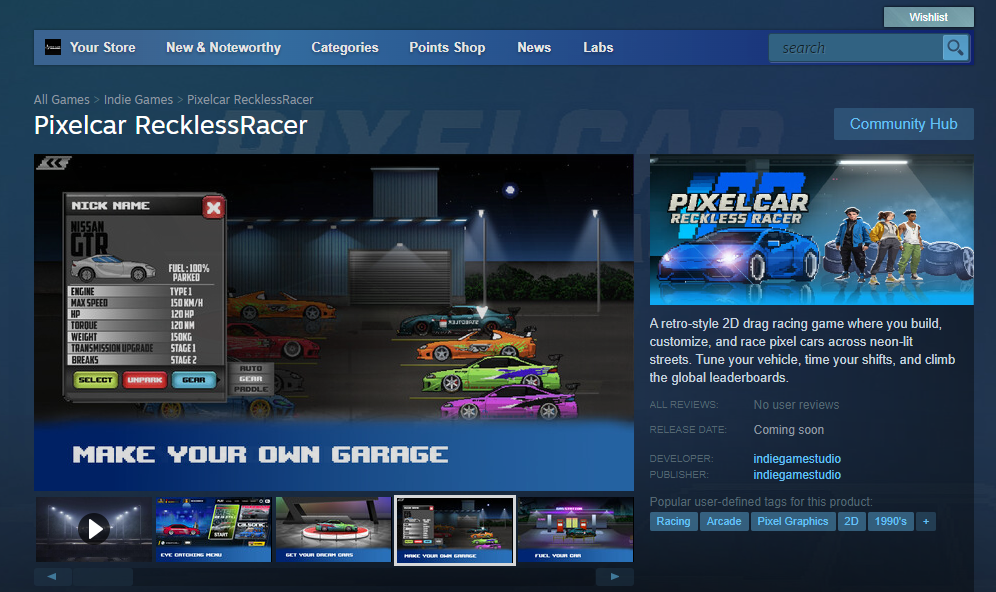996x592 pixels.
Task: Go to the Points Shop tab
Action: [x=447, y=47]
